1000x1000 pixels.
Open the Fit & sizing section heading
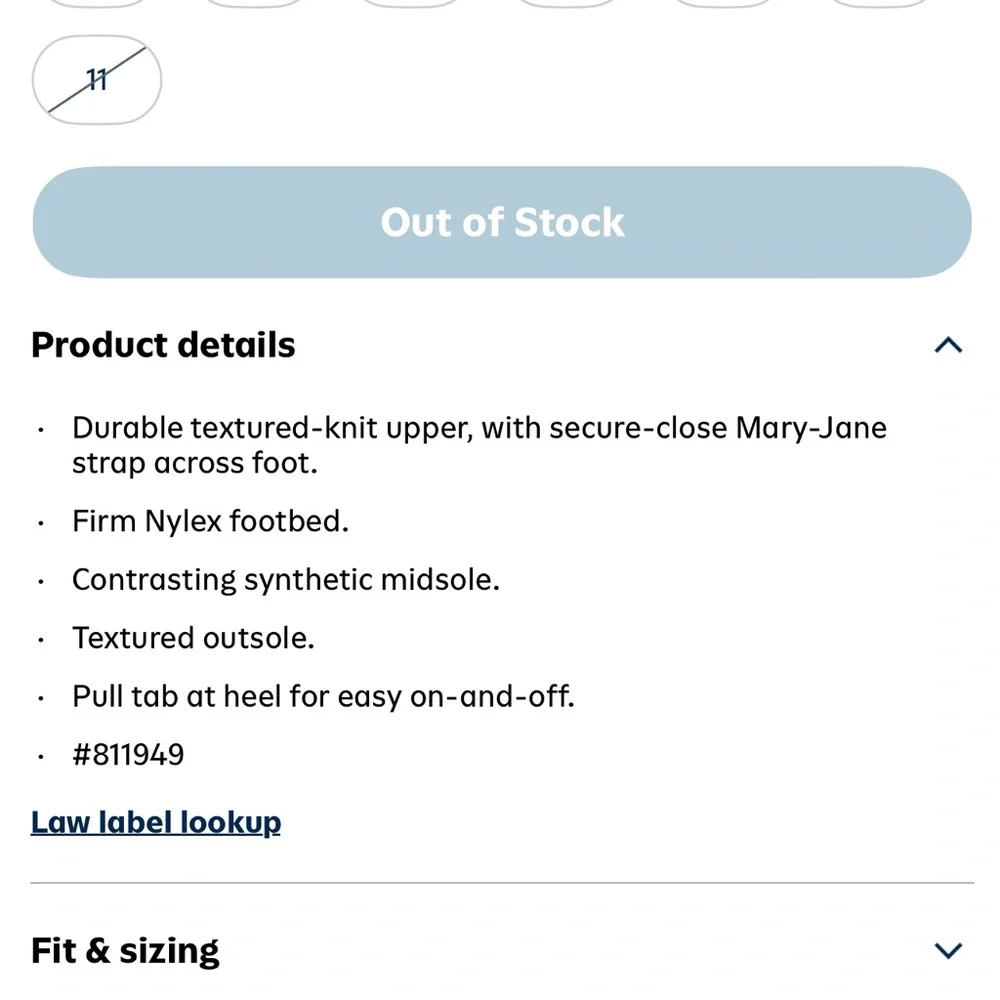tap(125, 950)
